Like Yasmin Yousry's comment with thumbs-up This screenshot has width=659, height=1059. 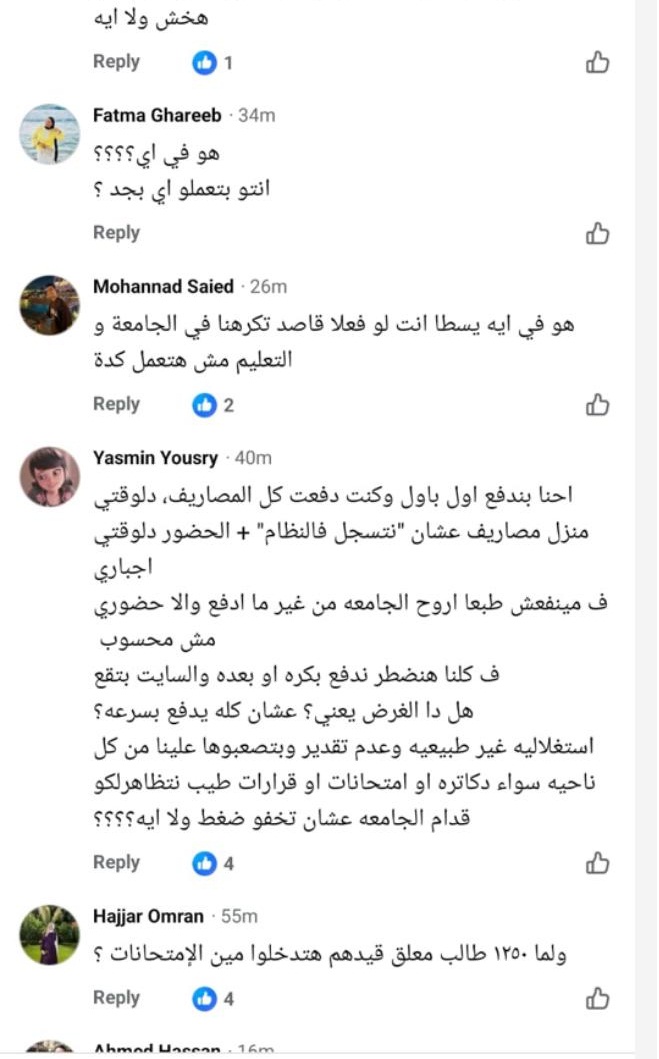coord(597,863)
